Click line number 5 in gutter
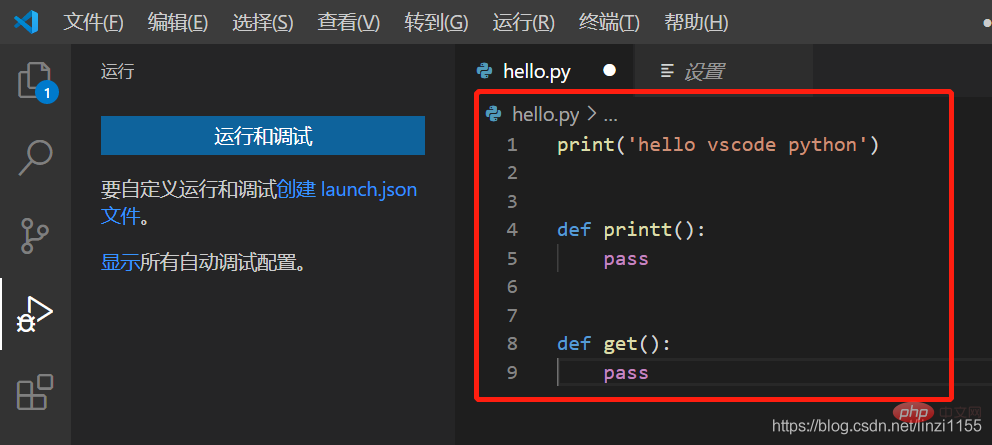Viewport: 992px width, 445px height. [x=512, y=258]
